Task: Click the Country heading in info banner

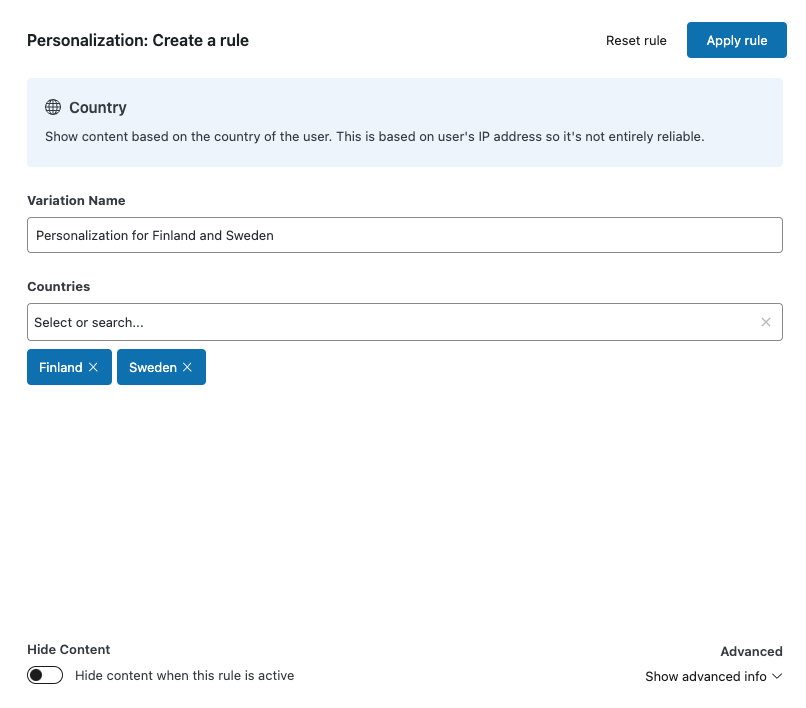Action: click(98, 107)
